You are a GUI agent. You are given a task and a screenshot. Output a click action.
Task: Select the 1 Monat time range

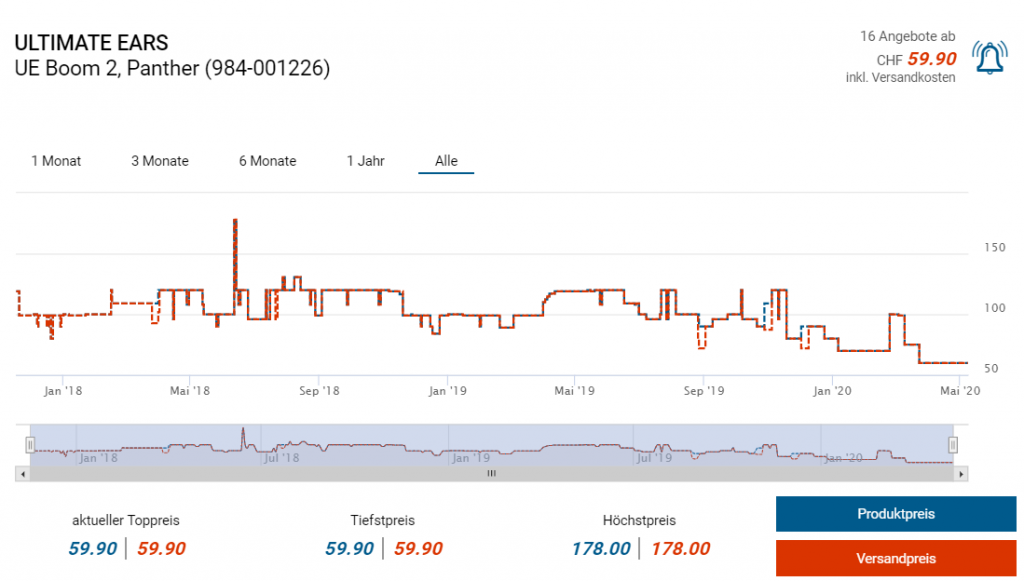tap(56, 161)
